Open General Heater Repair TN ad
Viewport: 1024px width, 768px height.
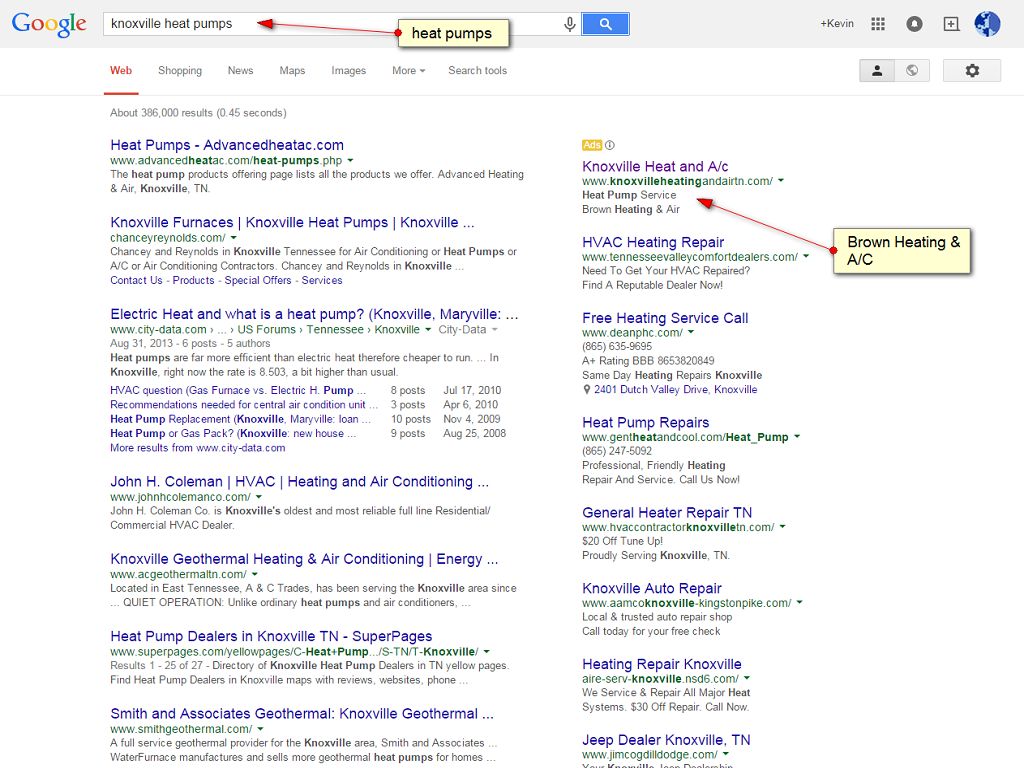667,513
